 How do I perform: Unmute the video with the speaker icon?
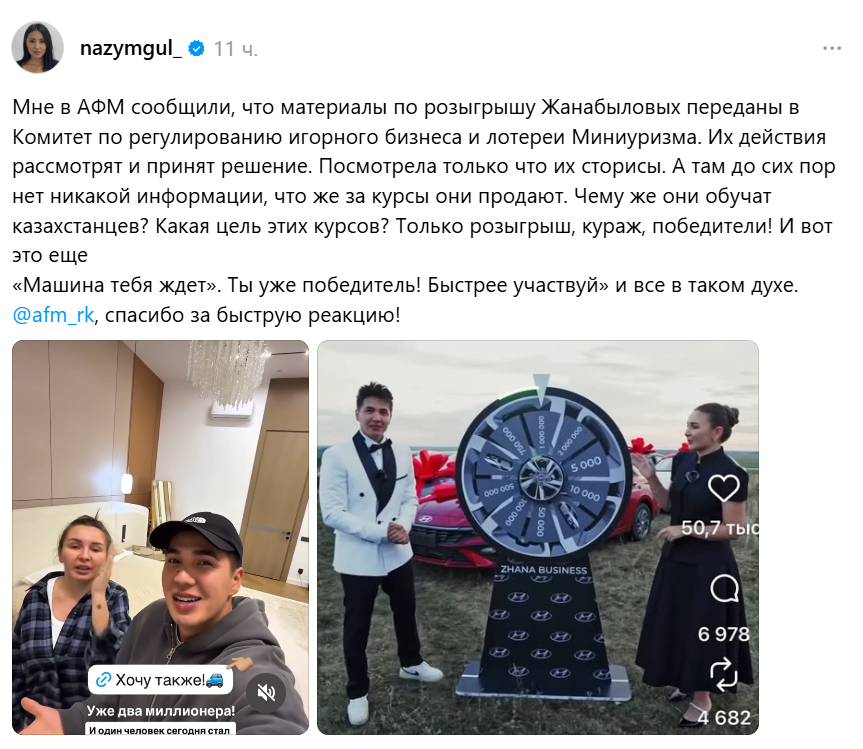coord(266,692)
